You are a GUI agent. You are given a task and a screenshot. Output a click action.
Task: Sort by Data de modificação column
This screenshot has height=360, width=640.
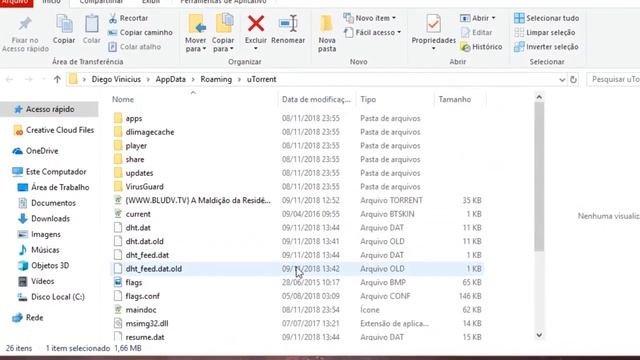tap(316, 99)
